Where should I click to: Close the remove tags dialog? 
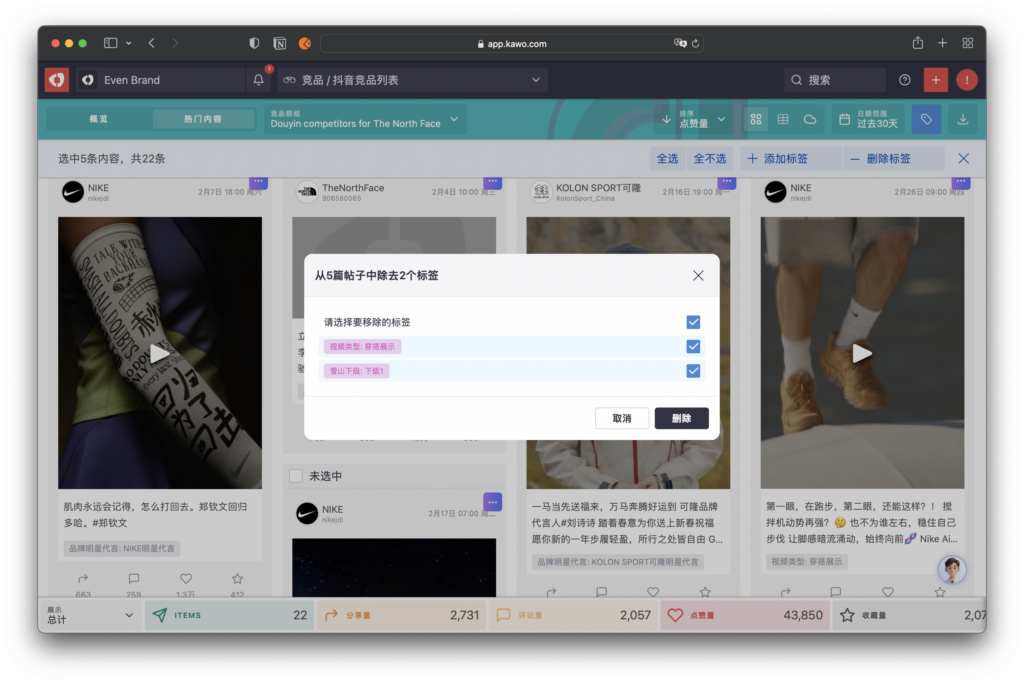click(698, 275)
